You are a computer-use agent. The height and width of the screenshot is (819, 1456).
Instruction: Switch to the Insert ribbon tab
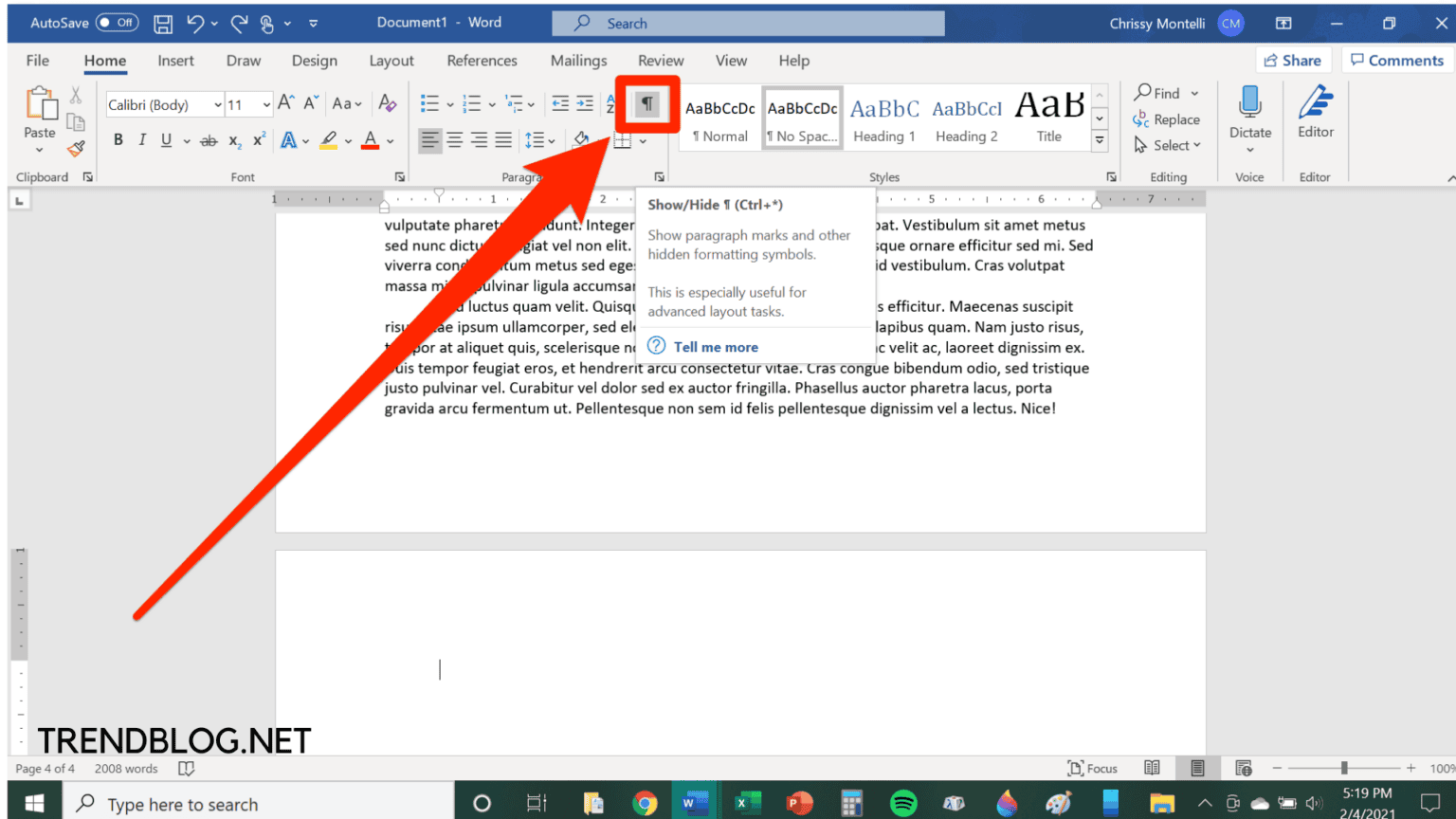pyautogui.click(x=175, y=60)
